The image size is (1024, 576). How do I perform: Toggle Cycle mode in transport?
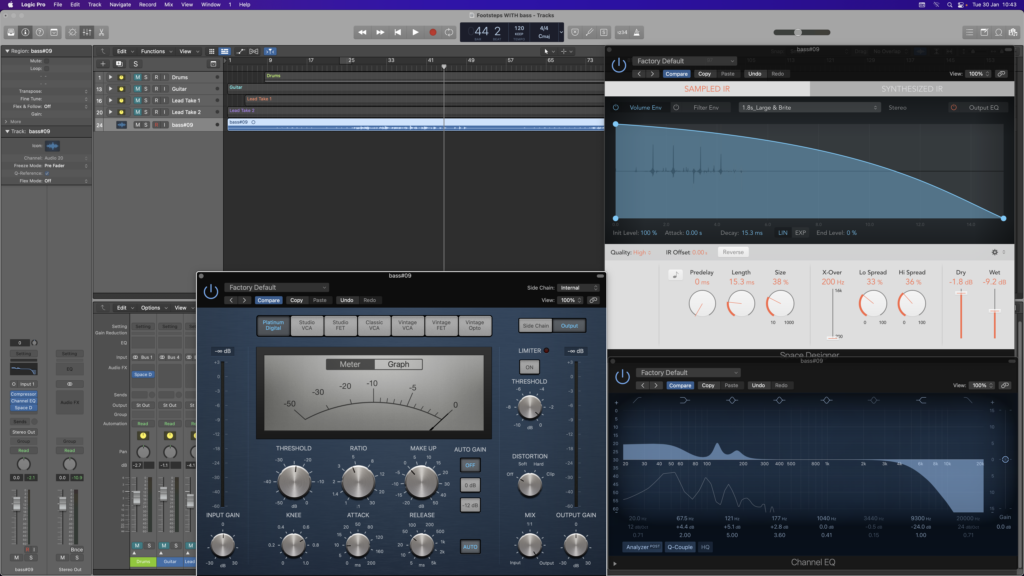pyautogui.click(x=449, y=32)
